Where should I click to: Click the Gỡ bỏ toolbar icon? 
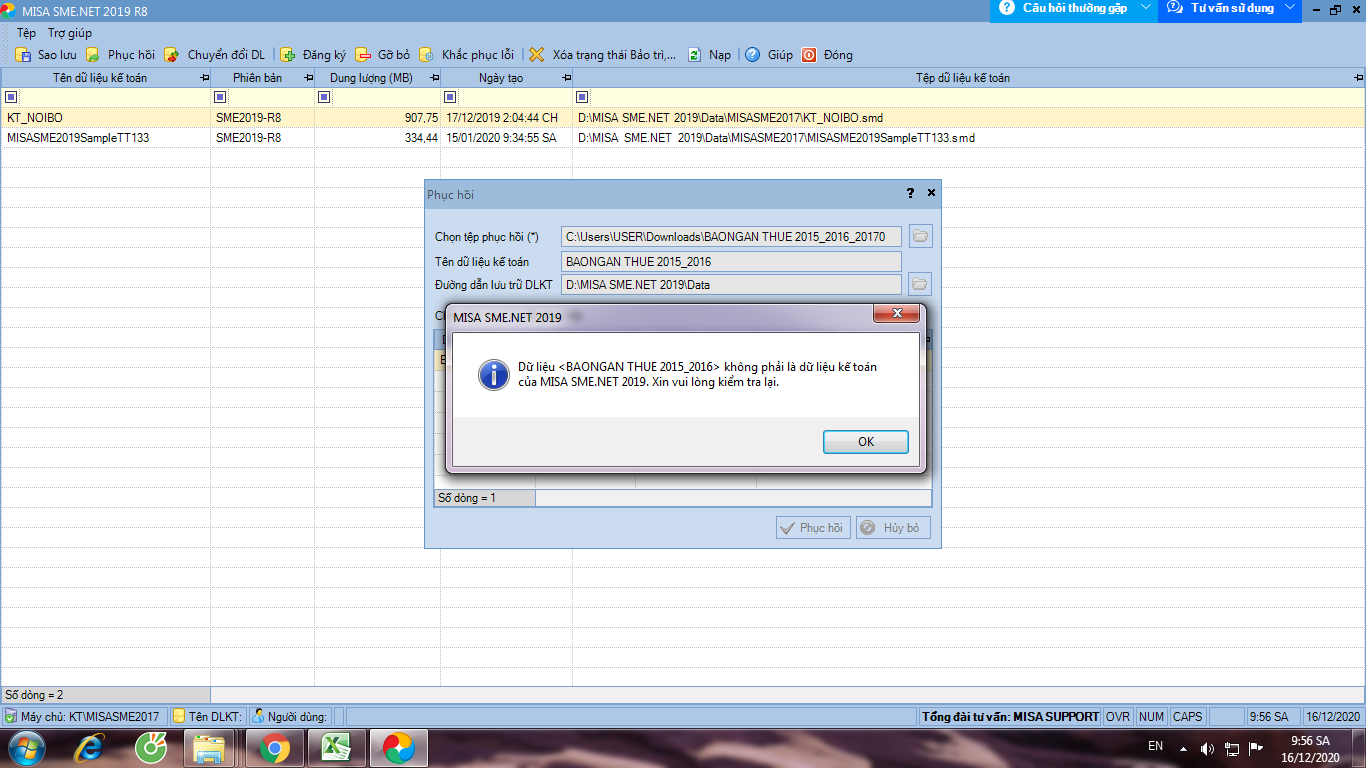coord(362,55)
